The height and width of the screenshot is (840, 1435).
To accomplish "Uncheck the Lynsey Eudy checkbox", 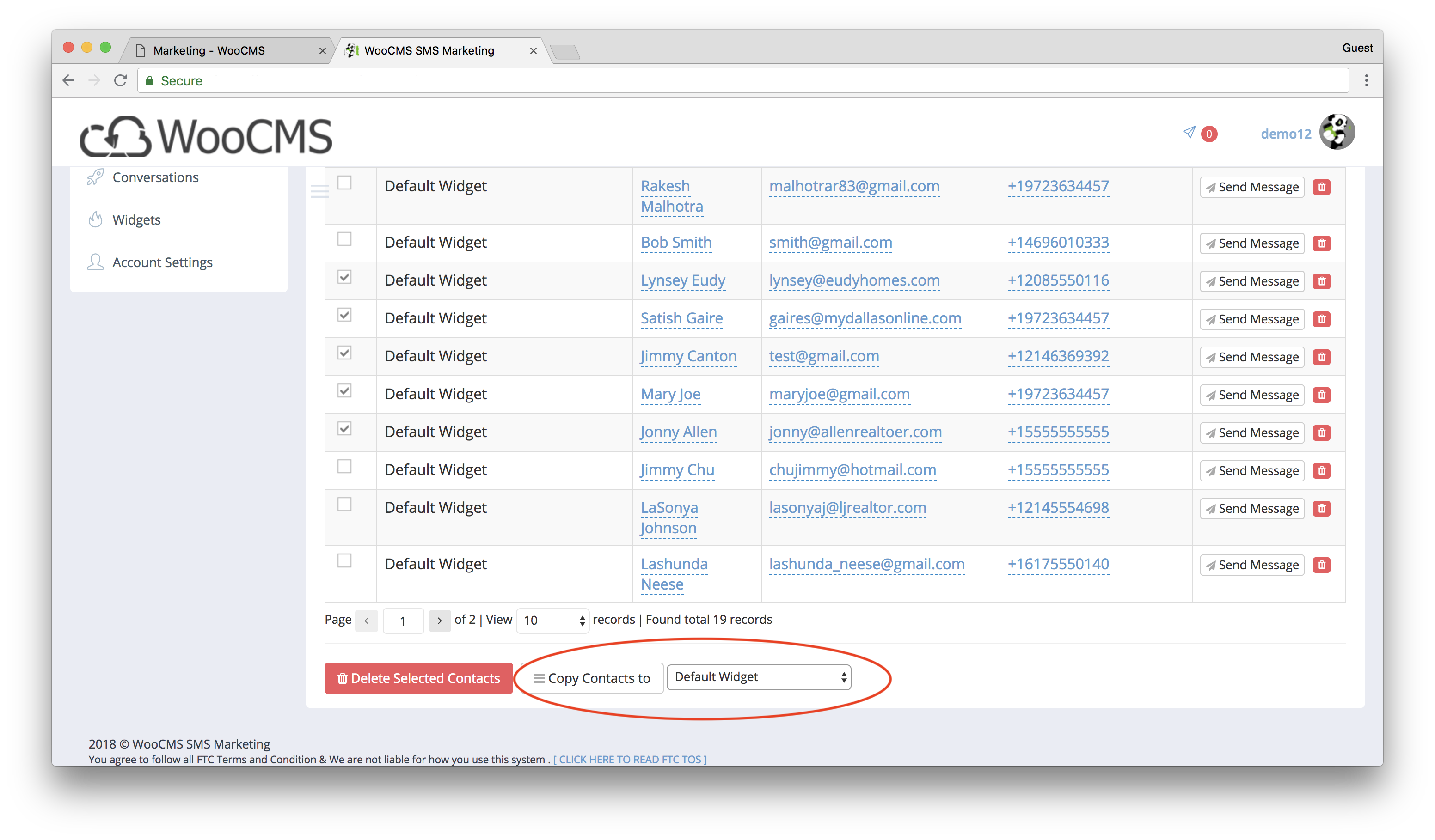I will coord(344,277).
